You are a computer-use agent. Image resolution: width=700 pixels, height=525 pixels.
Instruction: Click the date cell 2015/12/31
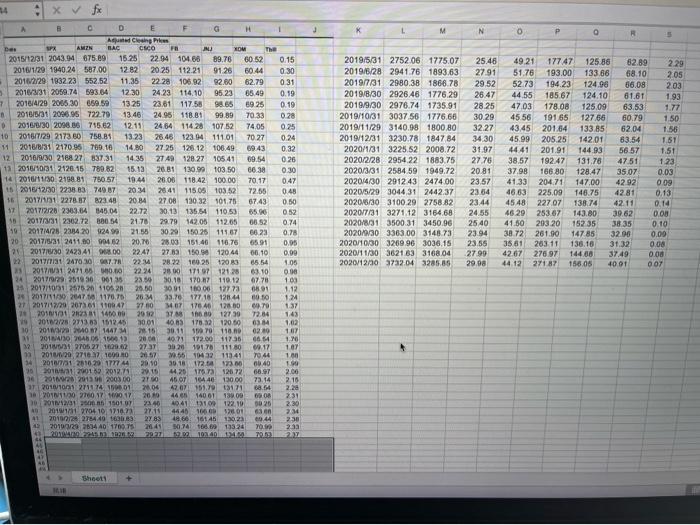click(26, 59)
